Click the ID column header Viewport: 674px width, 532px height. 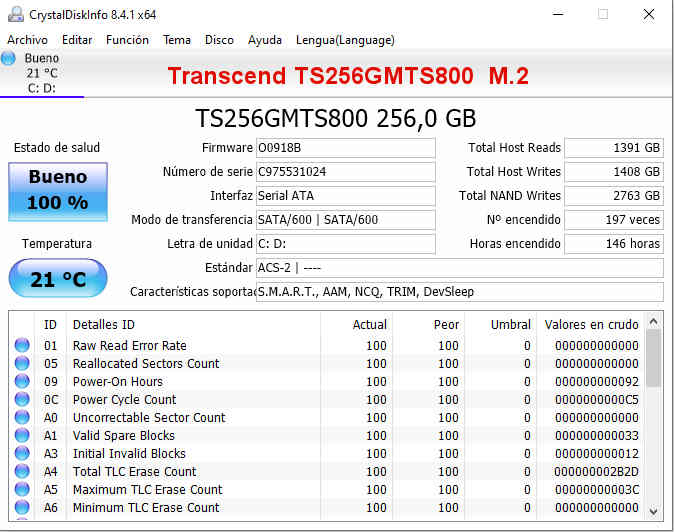point(50,325)
